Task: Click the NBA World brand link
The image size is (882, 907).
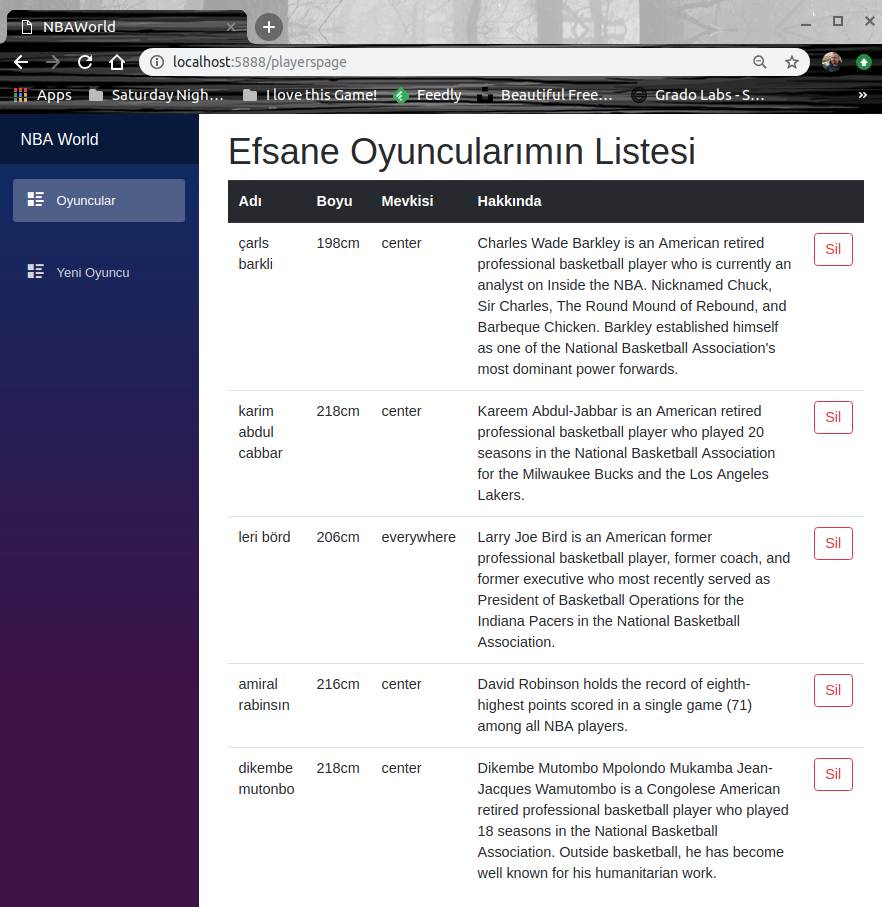Action: [60, 139]
